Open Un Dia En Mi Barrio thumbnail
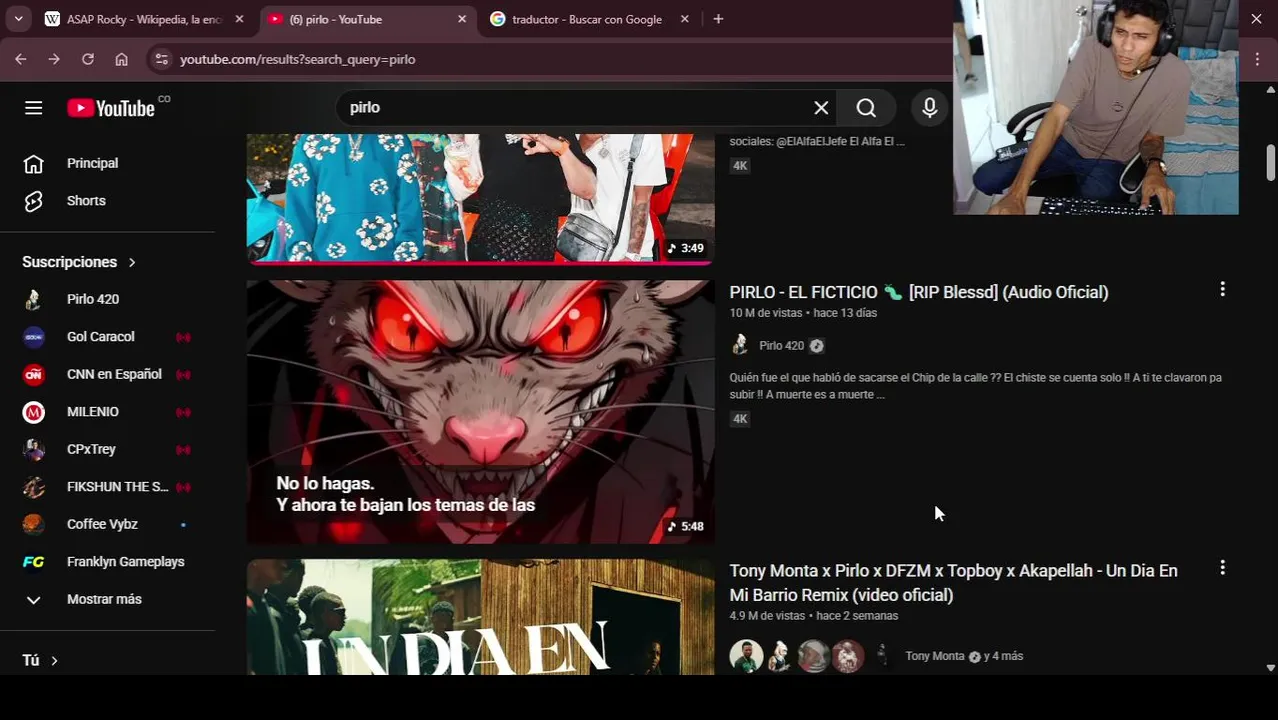Image resolution: width=1278 pixels, height=720 pixels. pos(480,617)
